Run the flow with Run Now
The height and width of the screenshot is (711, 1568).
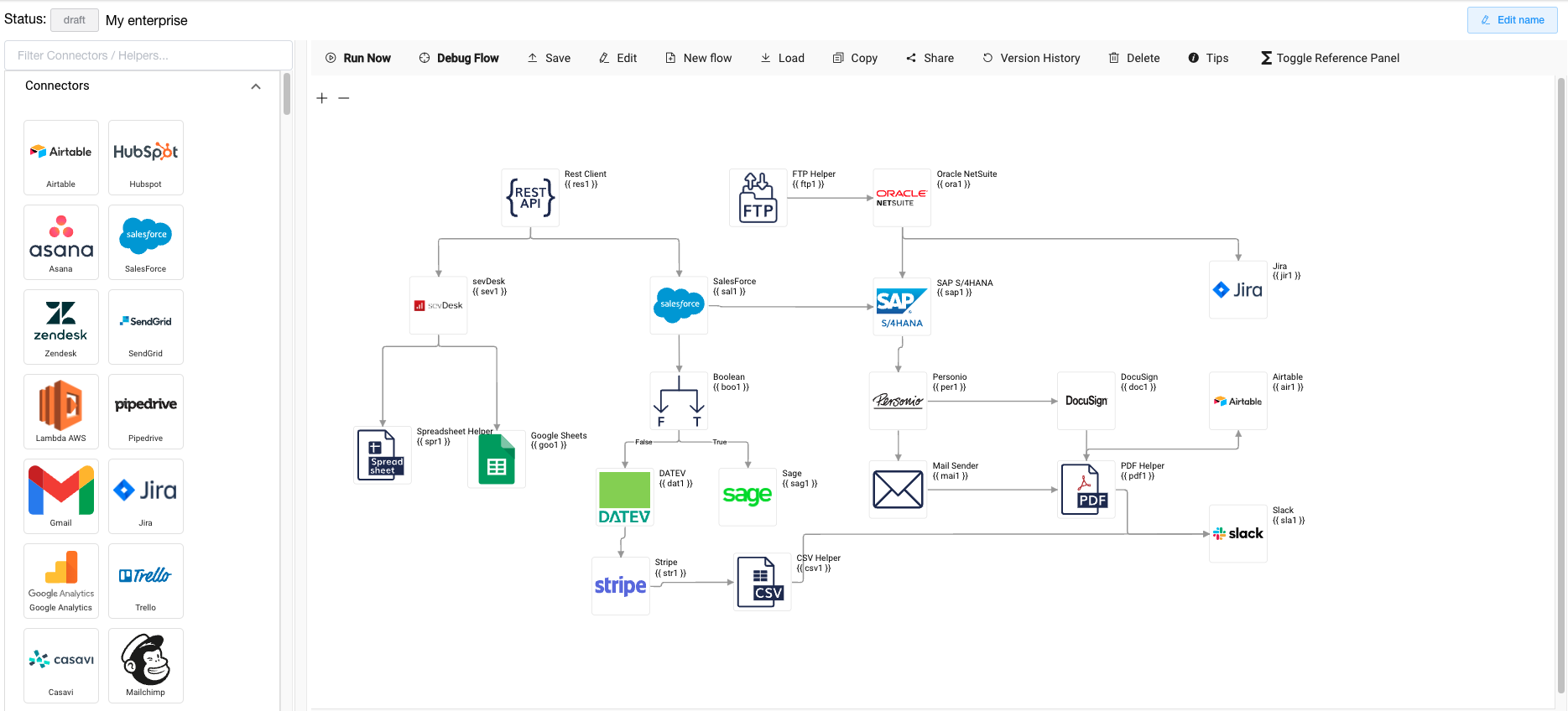point(358,58)
